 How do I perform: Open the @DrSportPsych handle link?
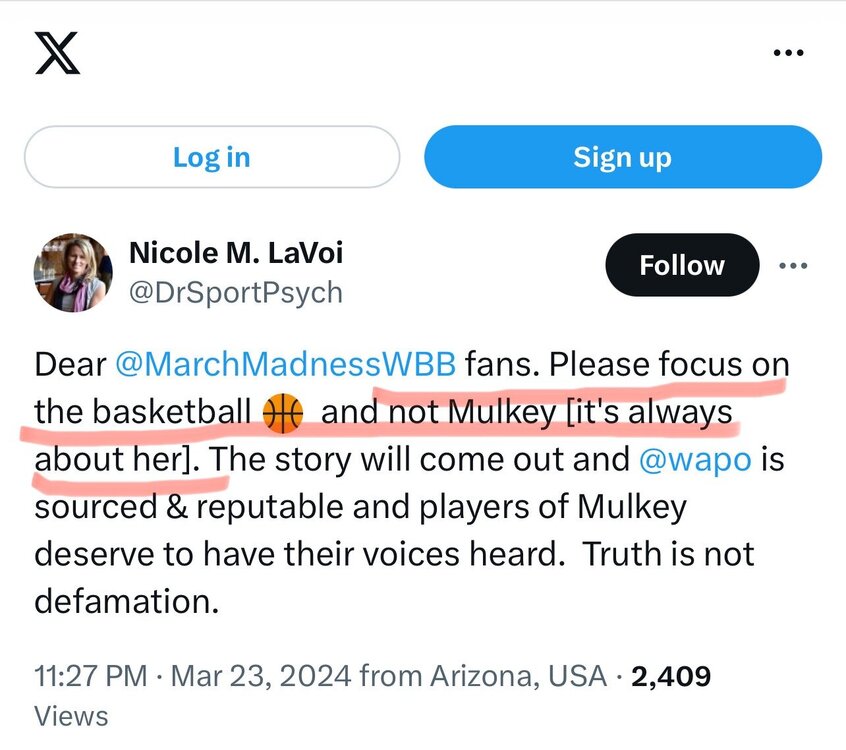coord(236,292)
